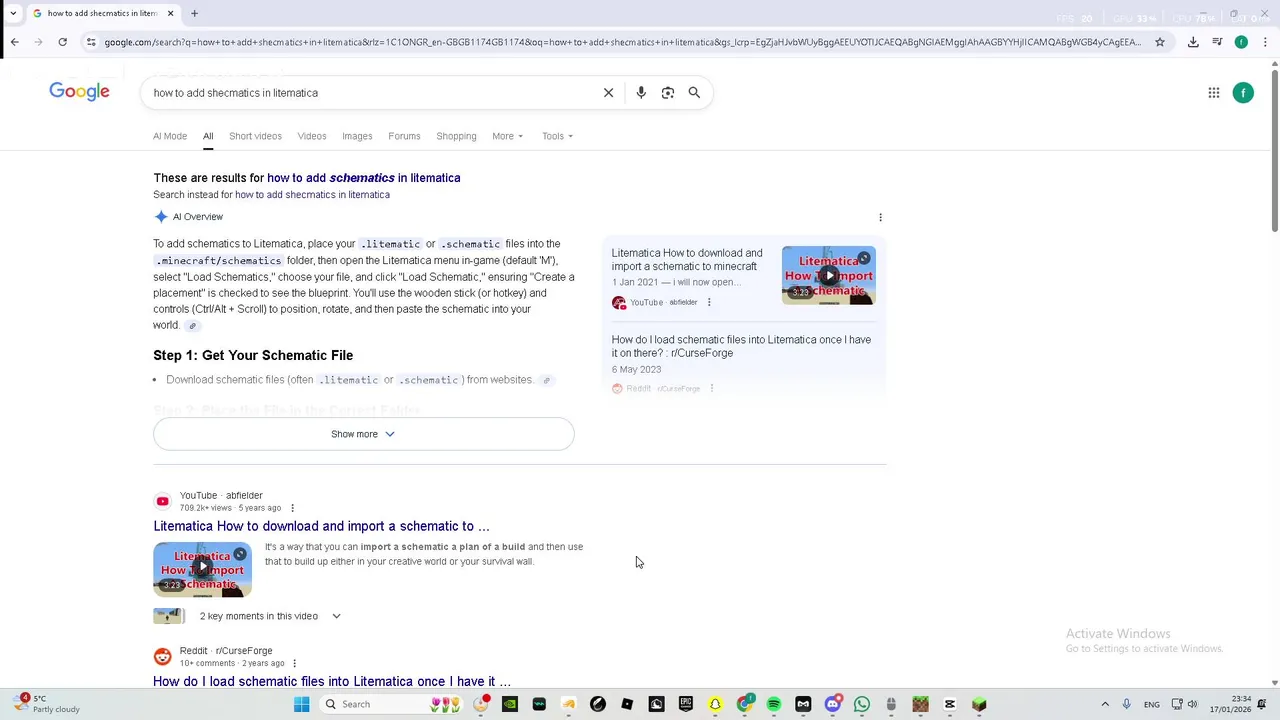Screen dimensions: 1280x720
Task: Go back to the previous page
Action: click(x=14, y=42)
